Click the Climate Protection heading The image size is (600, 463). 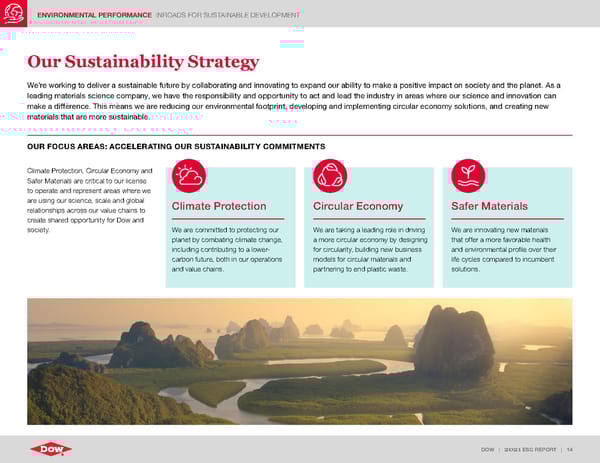pos(218,207)
